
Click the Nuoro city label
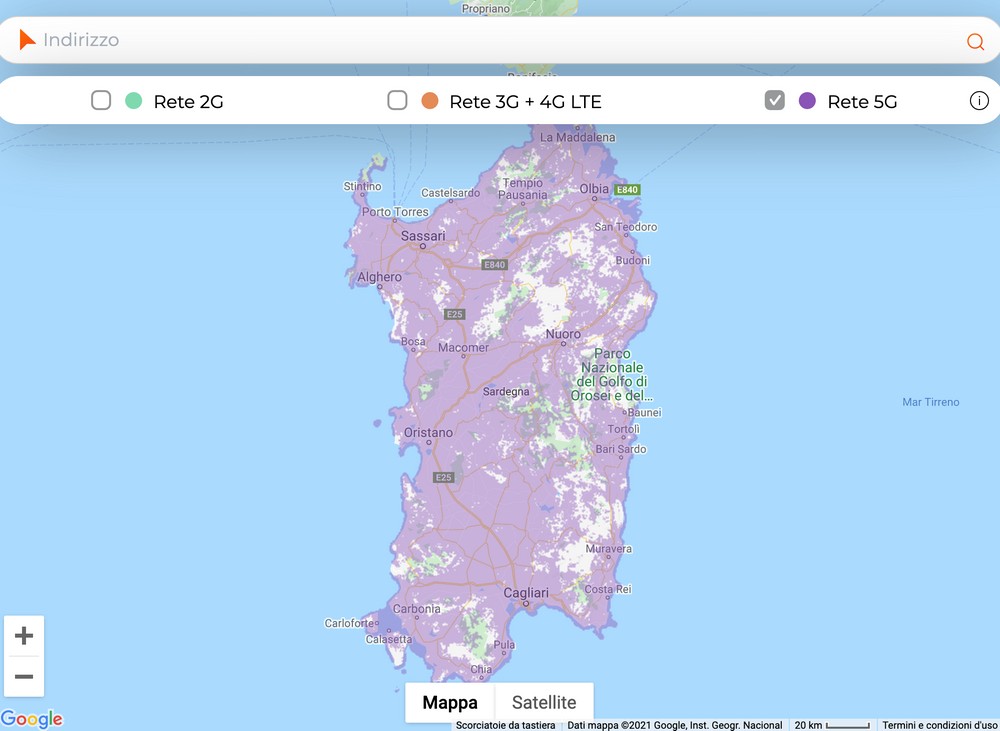(x=563, y=334)
